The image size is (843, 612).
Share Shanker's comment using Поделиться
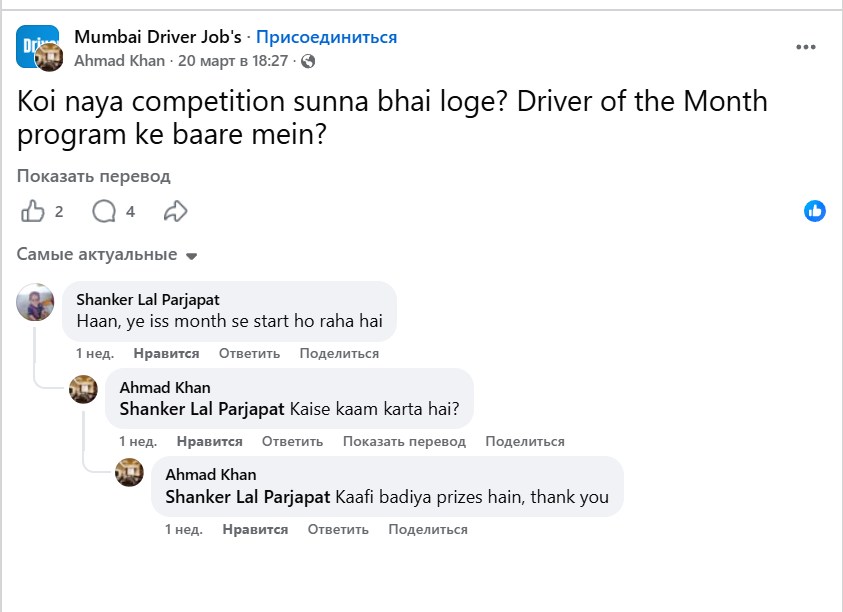(339, 353)
